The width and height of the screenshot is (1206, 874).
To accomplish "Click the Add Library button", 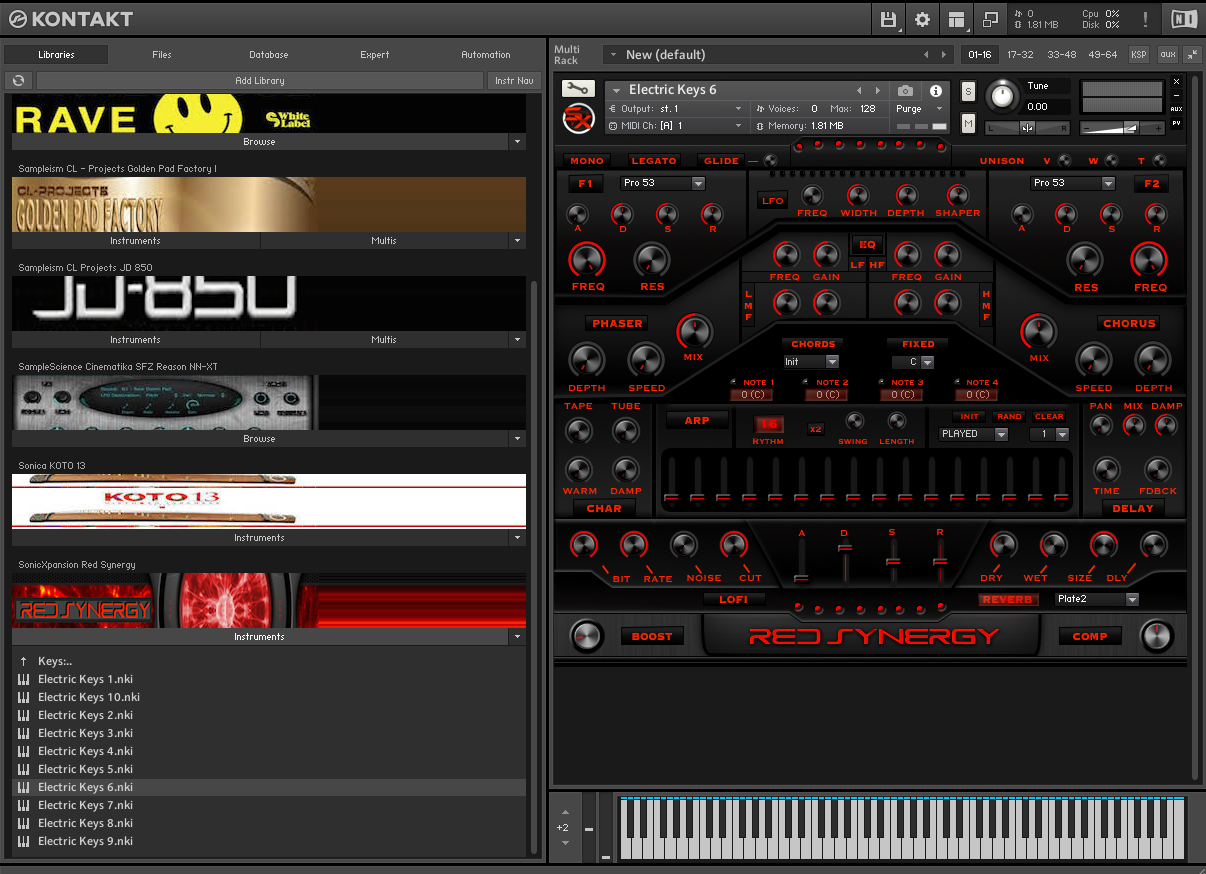I will tap(260, 80).
